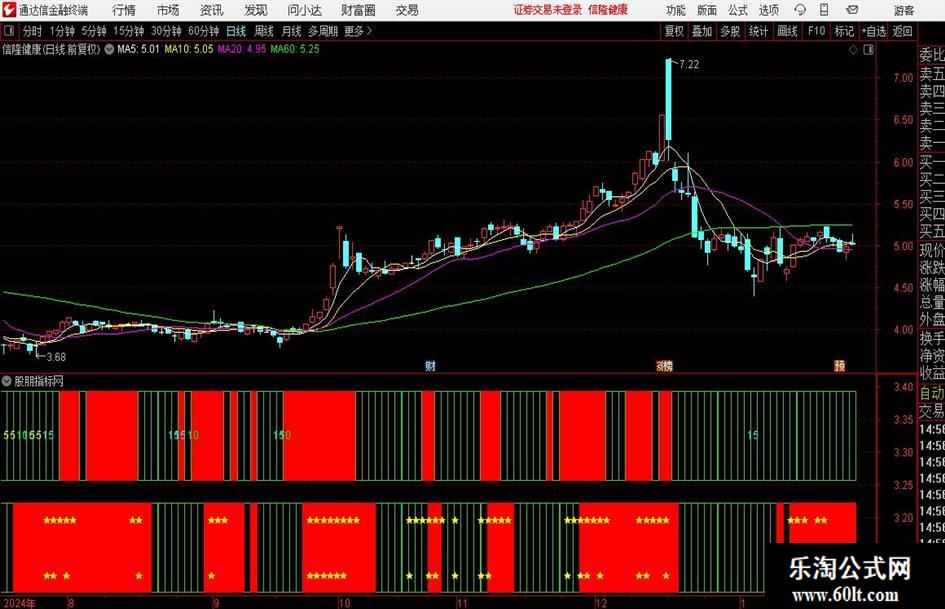Open the 版面 menu

[x=707, y=10]
